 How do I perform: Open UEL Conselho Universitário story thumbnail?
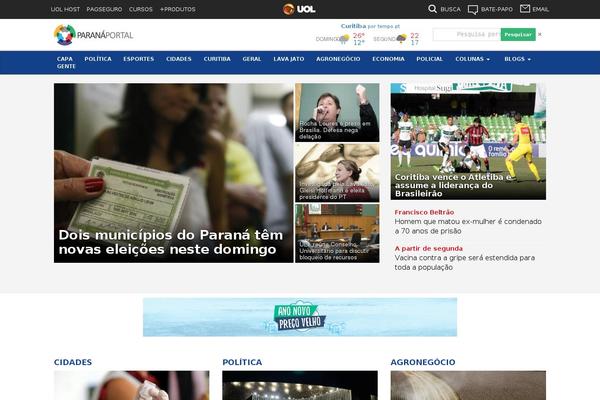[337, 233]
